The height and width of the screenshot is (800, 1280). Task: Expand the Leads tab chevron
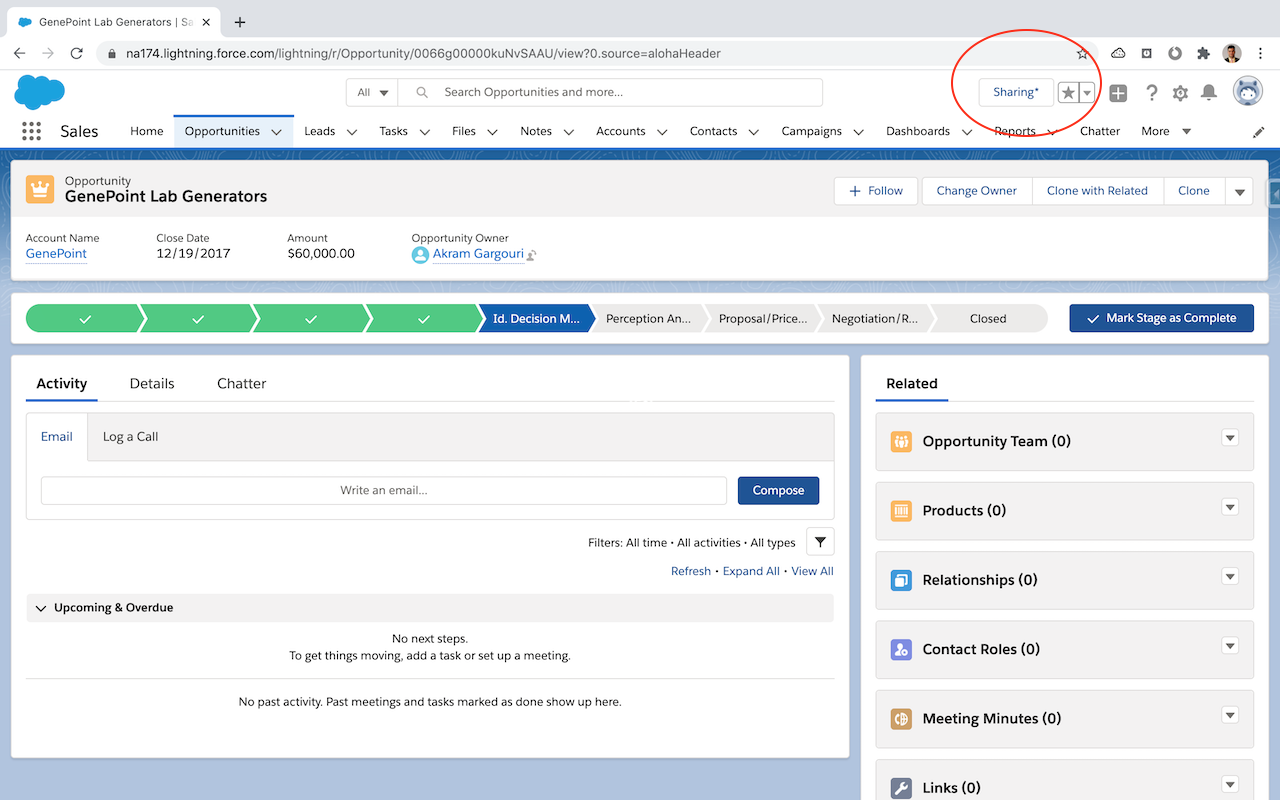pos(352,132)
